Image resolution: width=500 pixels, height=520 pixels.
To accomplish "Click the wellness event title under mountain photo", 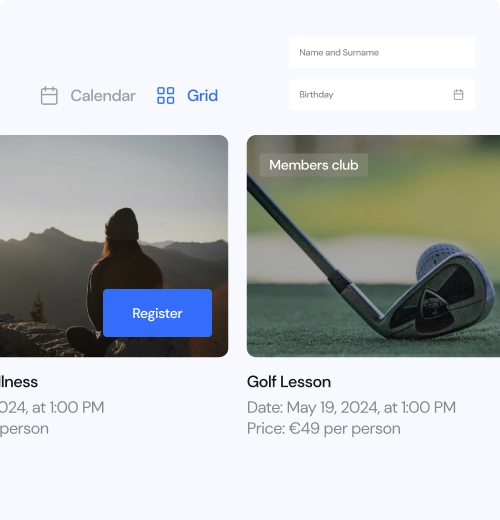I will [x=19, y=382].
